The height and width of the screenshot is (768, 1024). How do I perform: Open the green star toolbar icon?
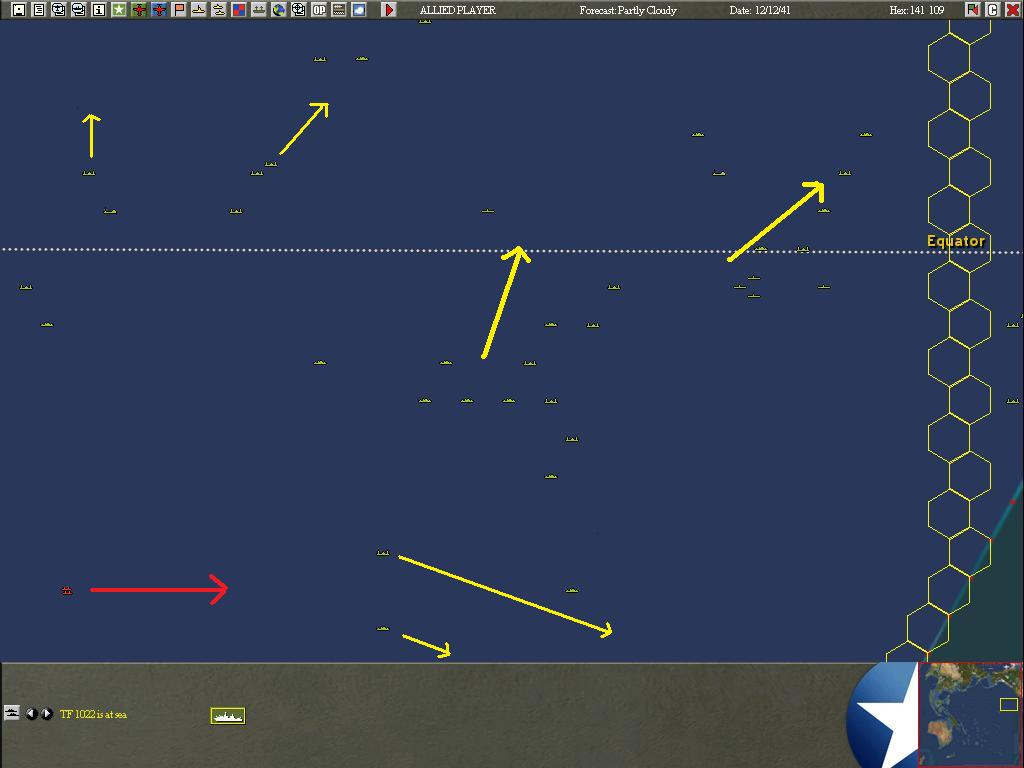(x=119, y=10)
